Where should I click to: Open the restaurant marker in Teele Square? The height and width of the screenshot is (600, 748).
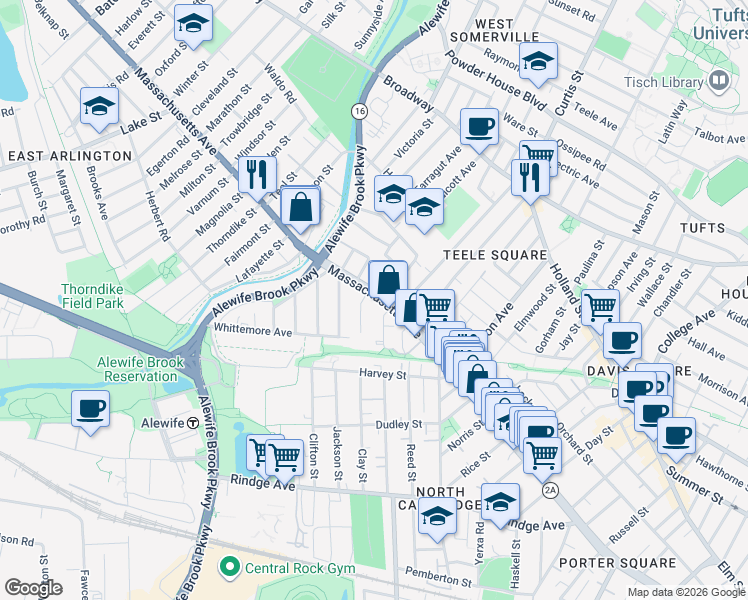point(530,181)
